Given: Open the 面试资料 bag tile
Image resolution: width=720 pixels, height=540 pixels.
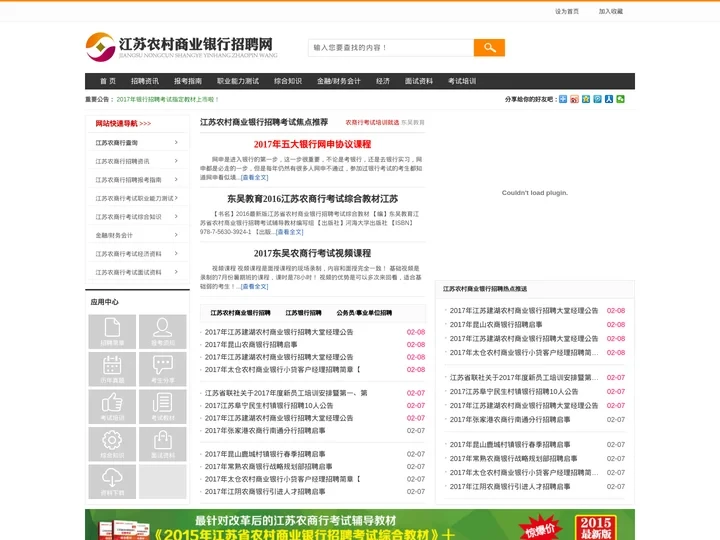Looking at the screenshot, I should [163, 444].
